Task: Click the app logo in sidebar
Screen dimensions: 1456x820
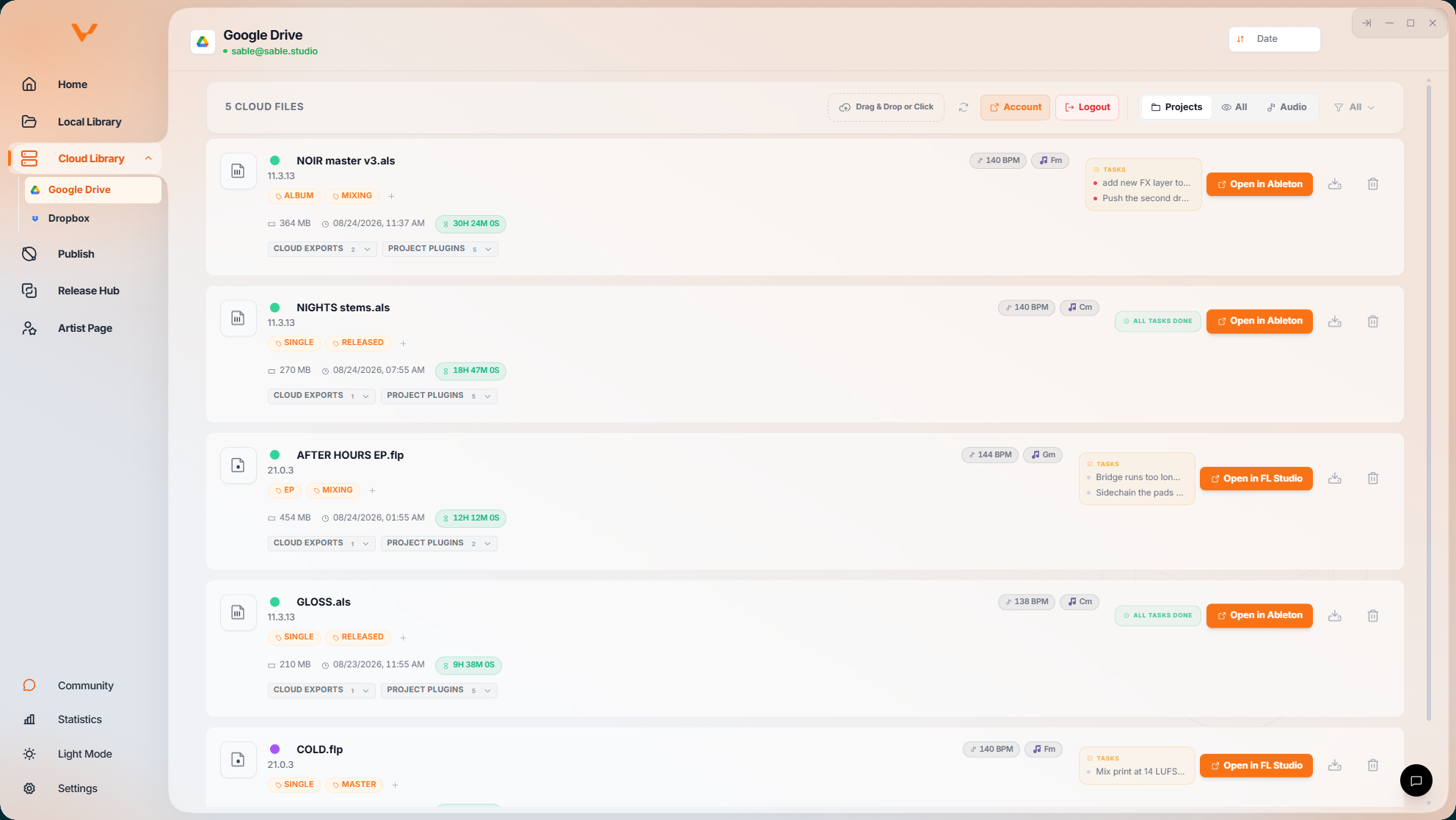Action: pos(84,32)
